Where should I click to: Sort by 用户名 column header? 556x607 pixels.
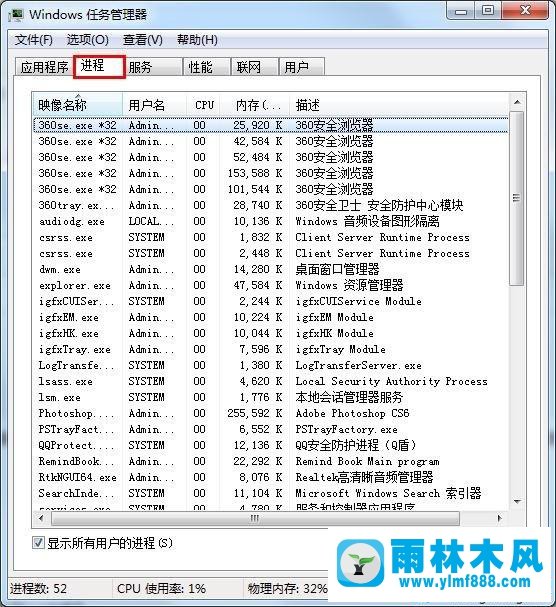point(154,105)
